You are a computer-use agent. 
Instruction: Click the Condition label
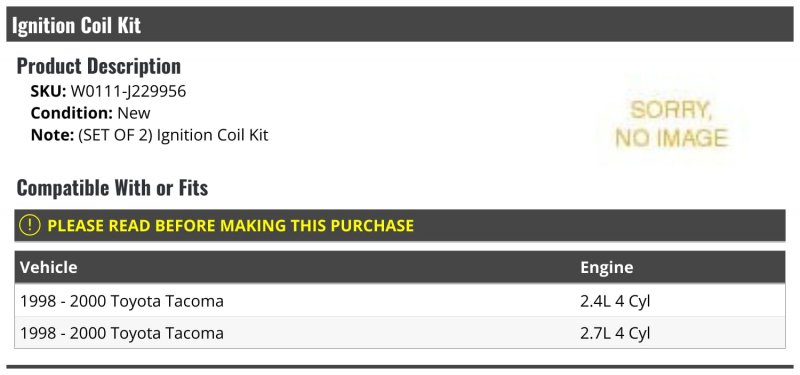pyautogui.click(x=71, y=113)
